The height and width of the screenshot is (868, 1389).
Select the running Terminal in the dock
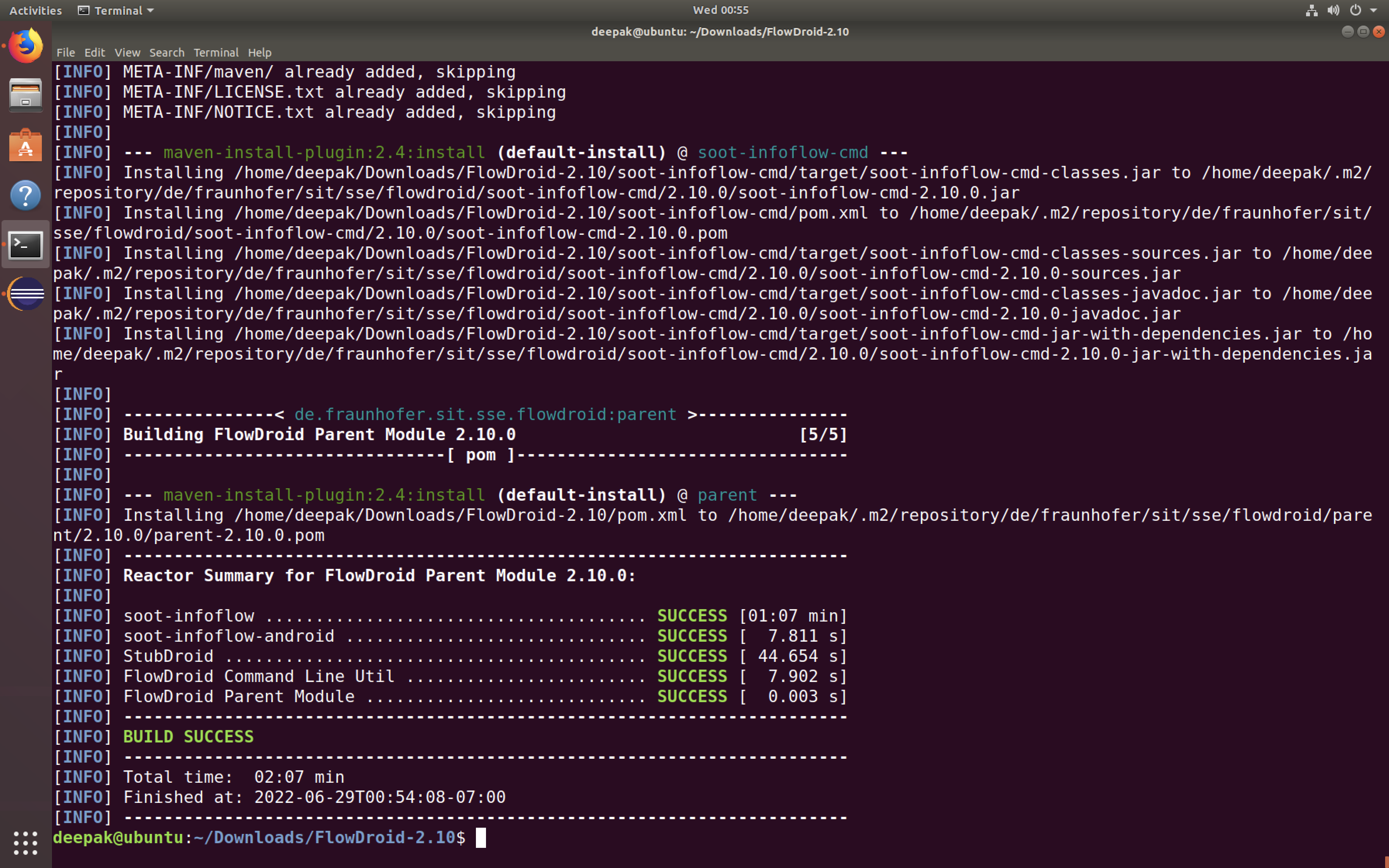25,245
